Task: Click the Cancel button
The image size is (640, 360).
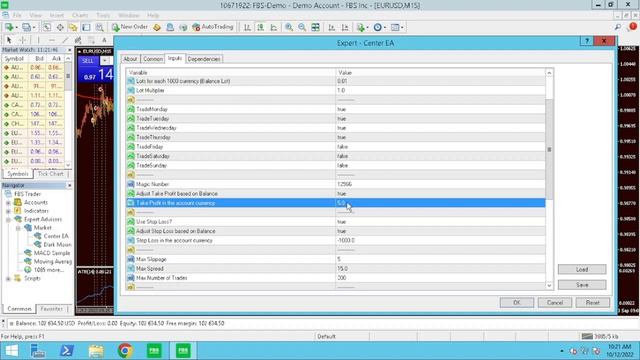Action: (554, 302)
